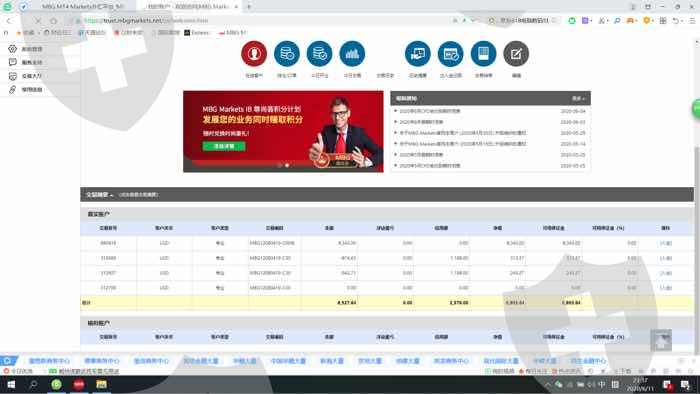Screen dimensions: 700x394
Task: Click the gray edit pencil icon
Action: tap(516, 54)
